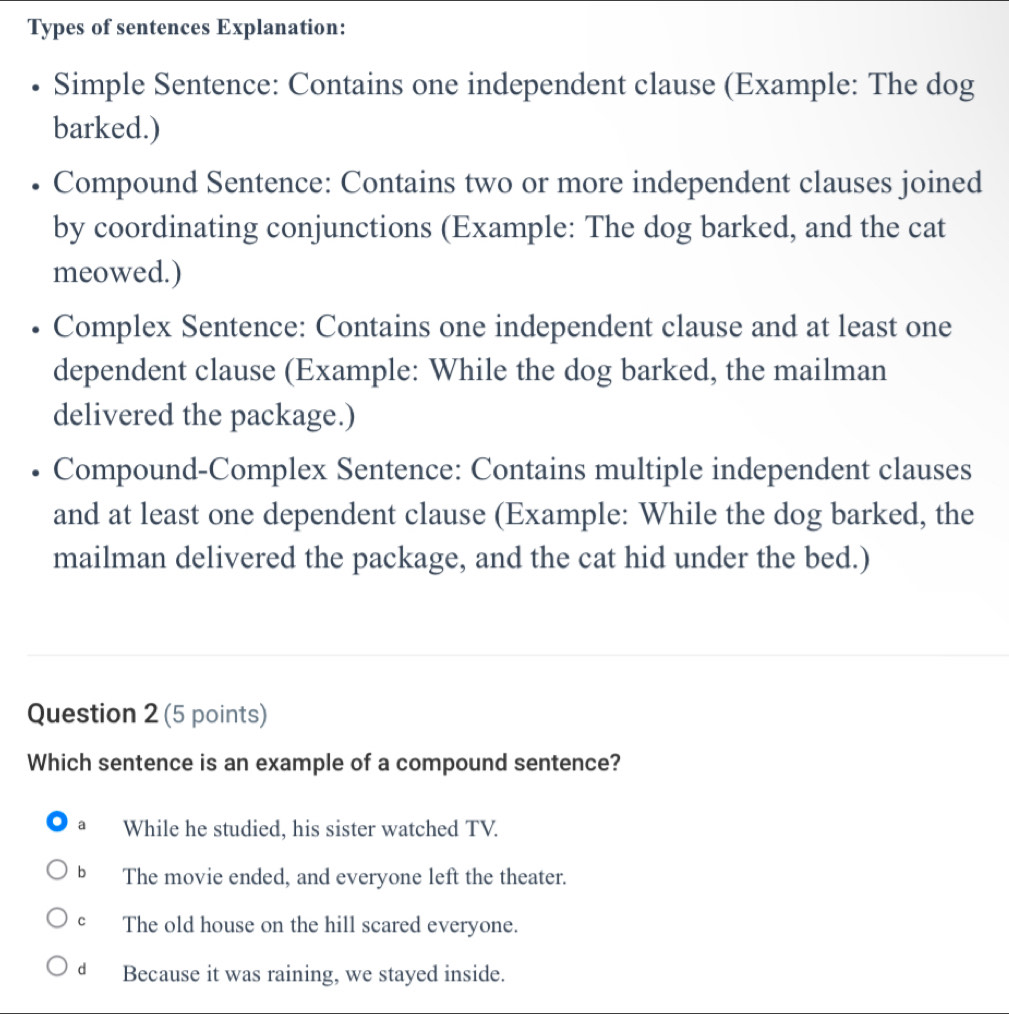Image resolution: width=1009 pixels, height=1014 pixels.
Task: Click the 'Which sentence is an example' question text
Action: click(x=325, y=763)
